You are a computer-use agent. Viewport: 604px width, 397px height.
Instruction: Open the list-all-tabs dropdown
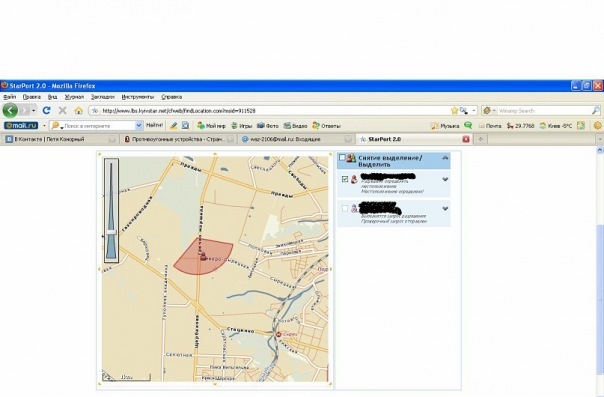coord(600,139)
